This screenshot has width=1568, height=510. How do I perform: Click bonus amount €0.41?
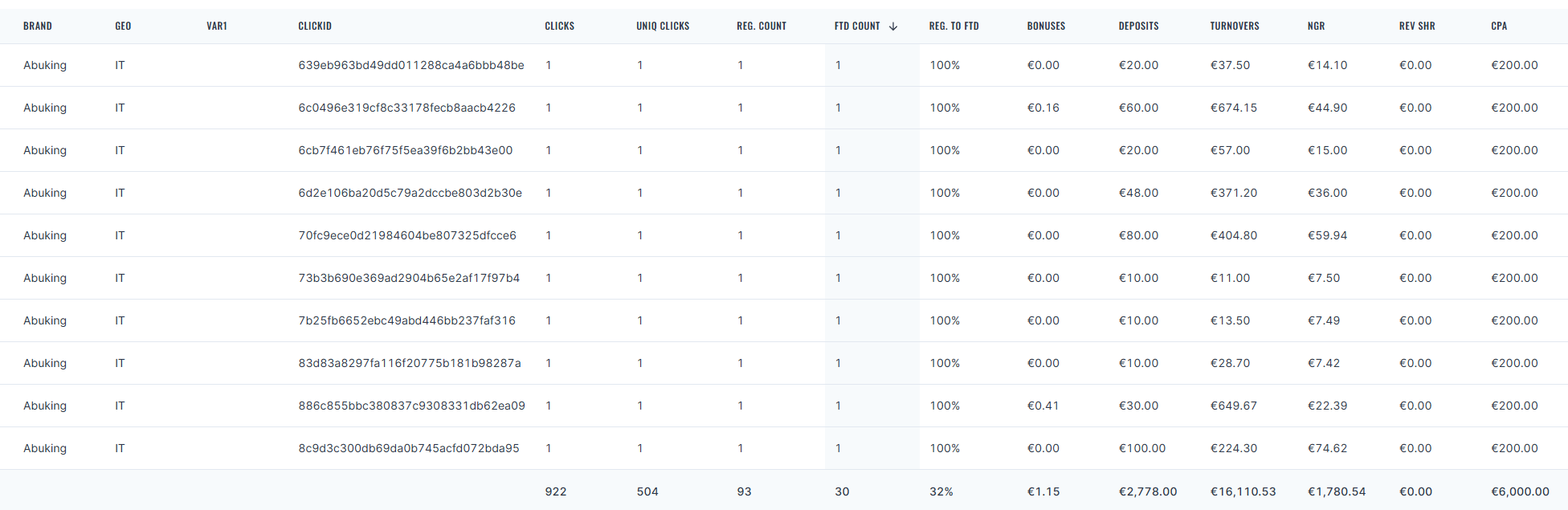(x=1043, y=406)
